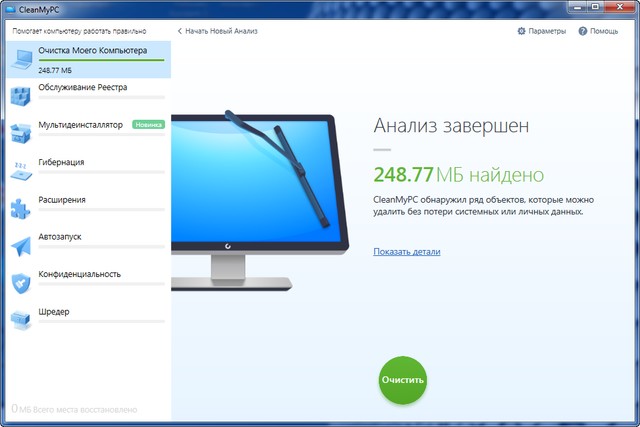
Task: Click the Гибернация sleeping laptop icon
Action: click(20, 171)
